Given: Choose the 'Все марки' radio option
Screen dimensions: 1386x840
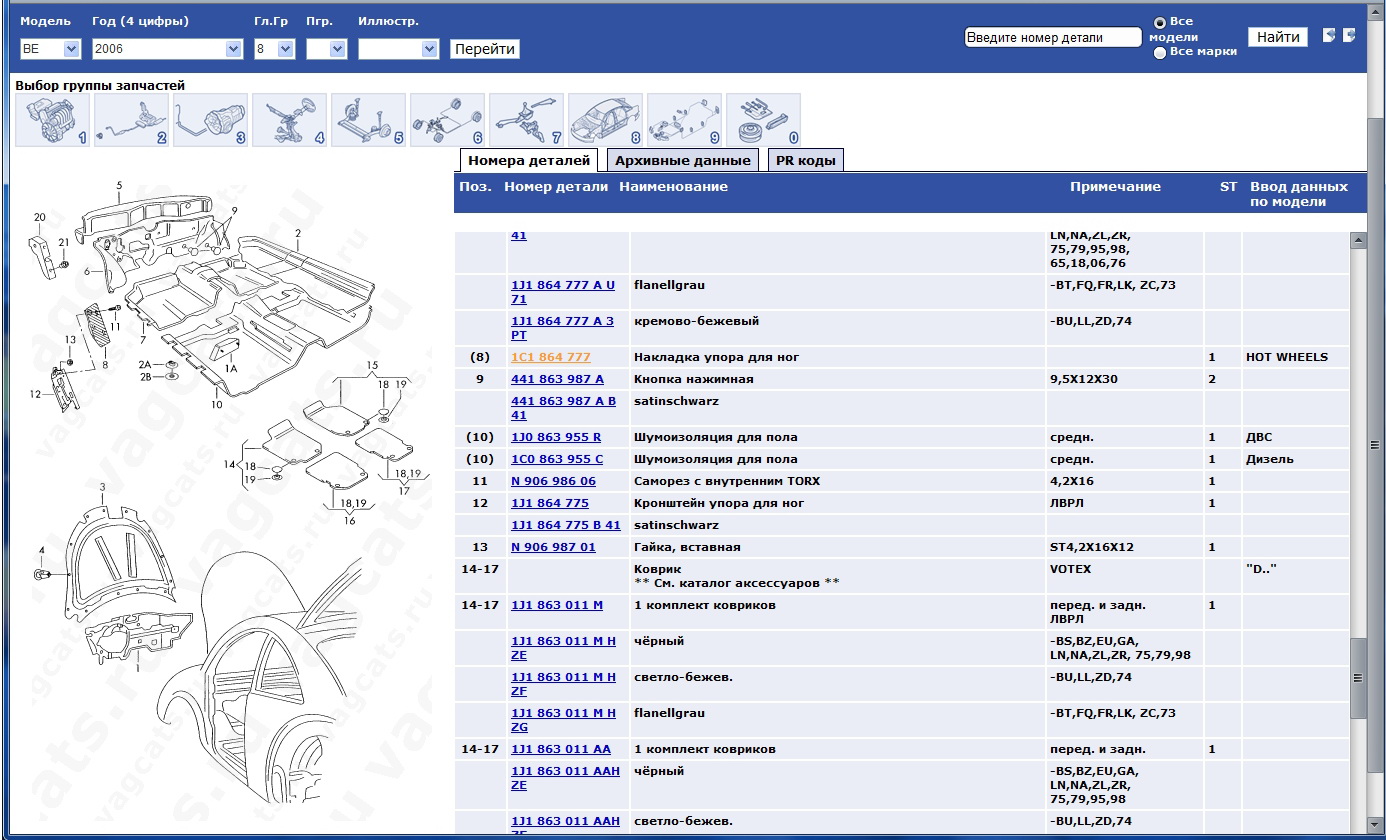Looking at the screenshot, I should click(x=1160, y=53).
